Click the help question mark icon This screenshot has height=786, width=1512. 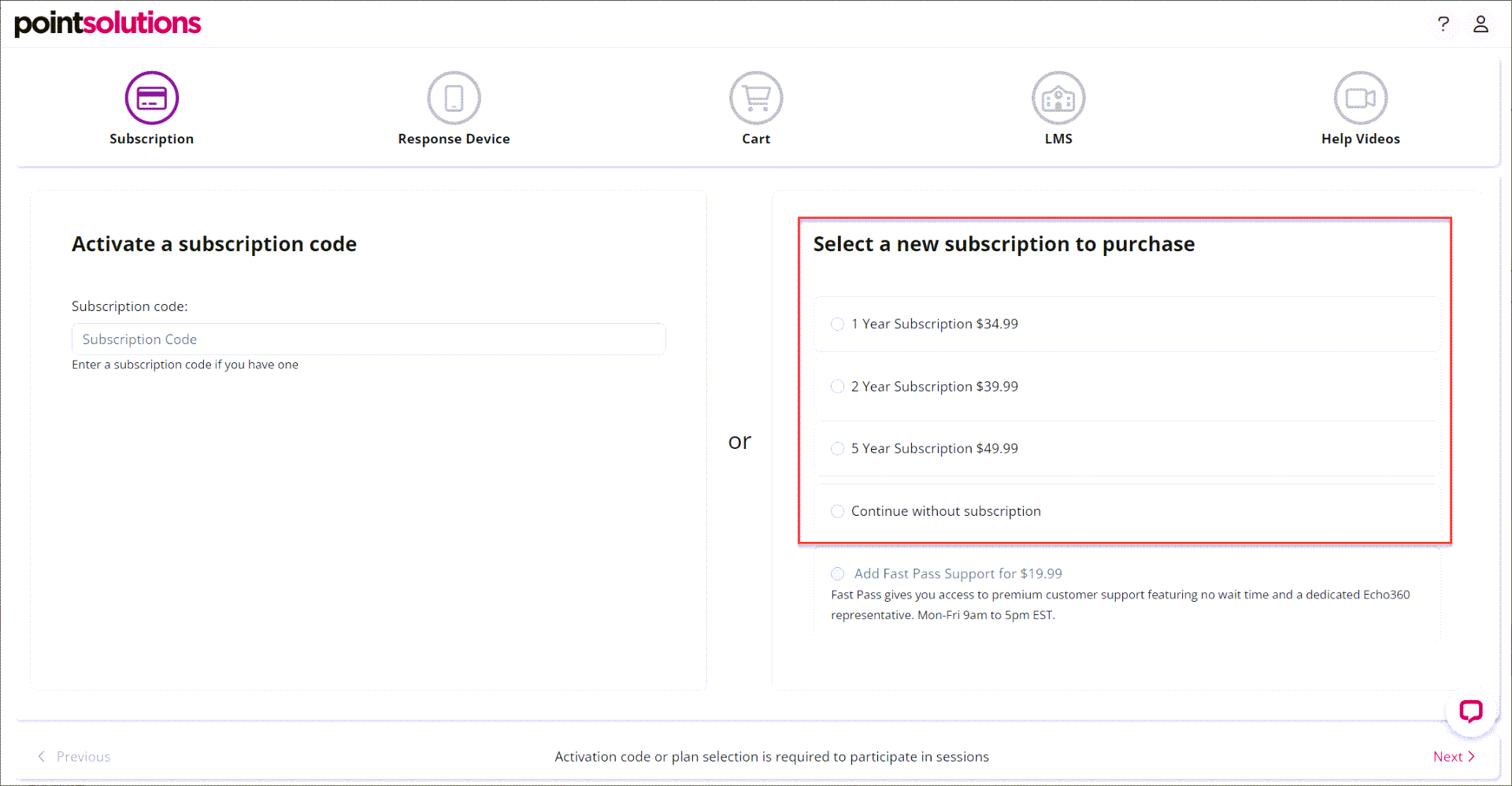[1443, 24]
